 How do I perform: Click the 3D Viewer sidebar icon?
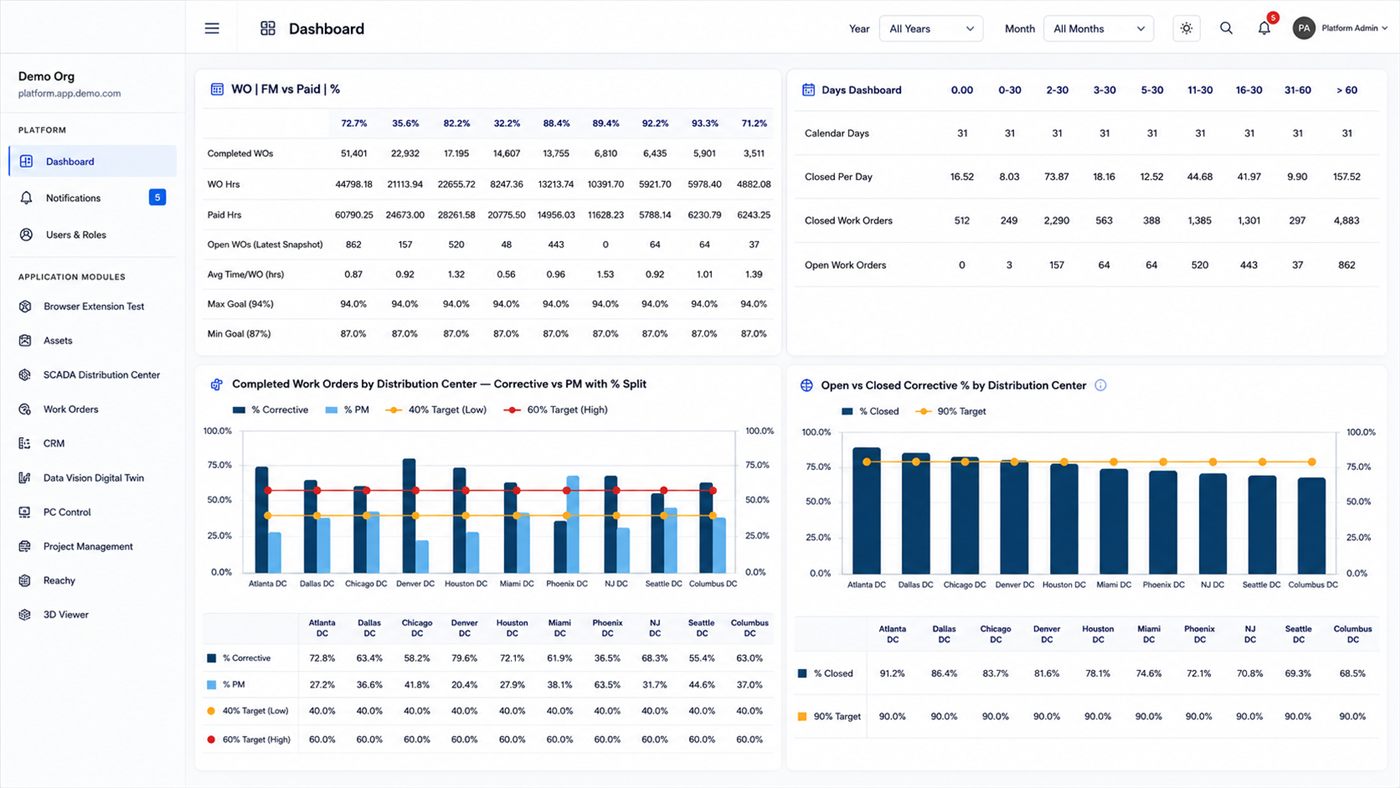25,615
